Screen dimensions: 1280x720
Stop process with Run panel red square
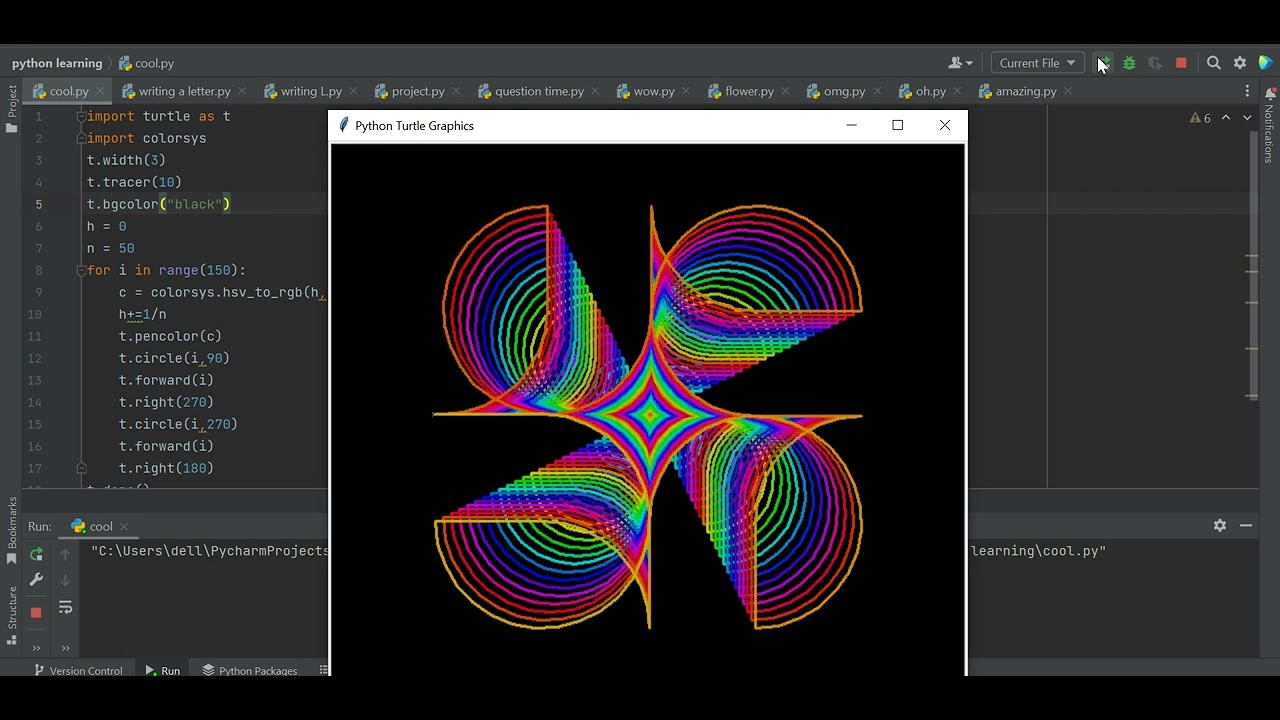click(x=36, y=612)
